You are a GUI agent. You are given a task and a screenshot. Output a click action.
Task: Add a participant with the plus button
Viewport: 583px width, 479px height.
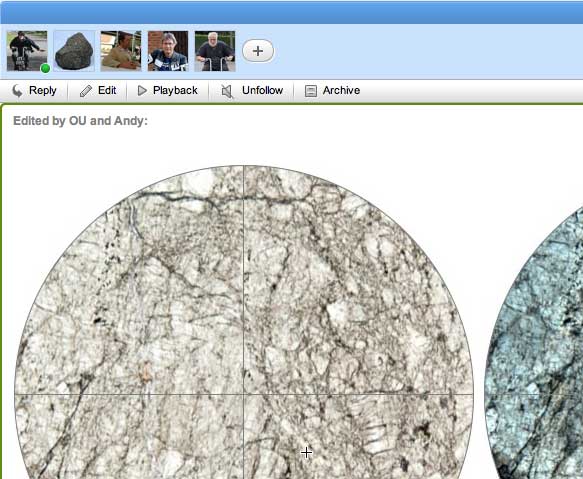point(258,51)
